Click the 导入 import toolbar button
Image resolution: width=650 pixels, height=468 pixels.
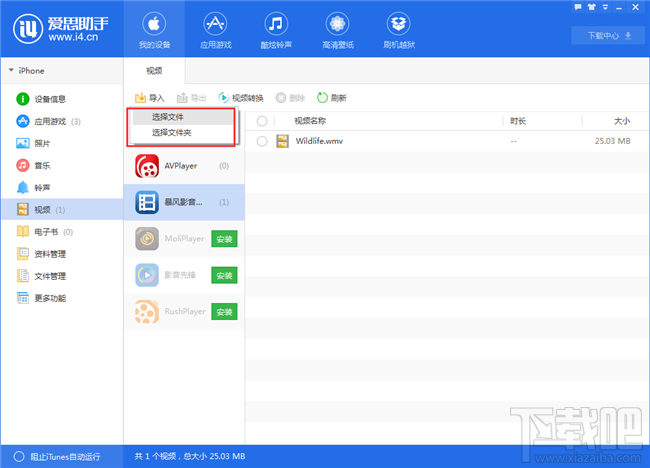pyautogui.click(x=150, y=98)
